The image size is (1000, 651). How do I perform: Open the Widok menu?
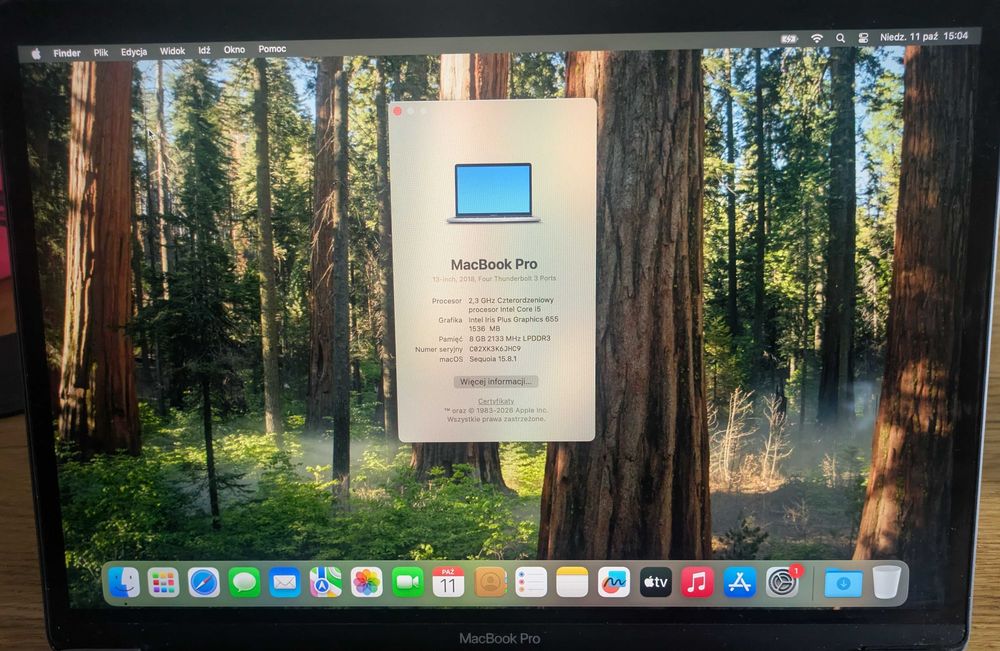(x=172, y=50)
